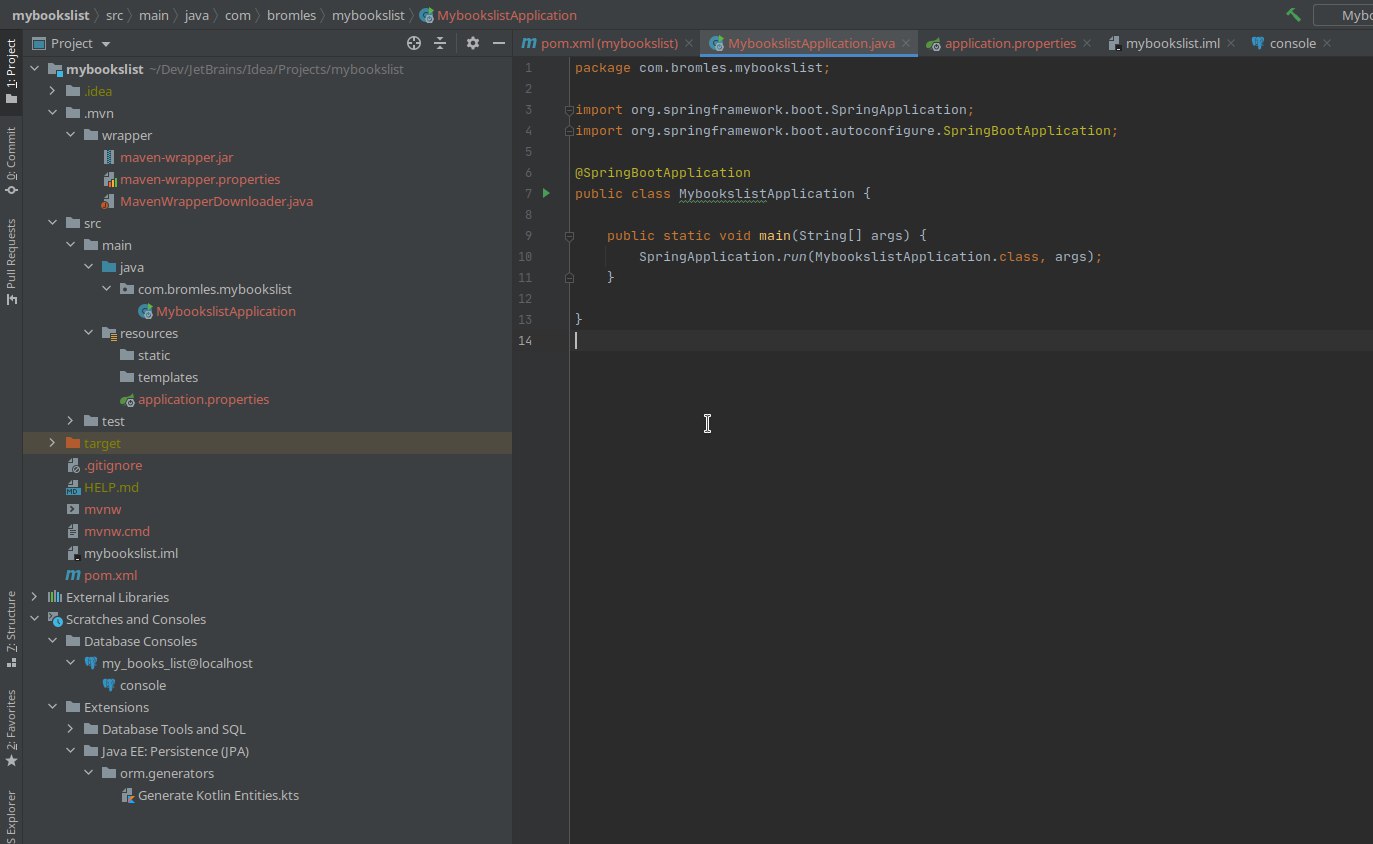Select mybookslist.iml in project tree

[x=130, y=553]
